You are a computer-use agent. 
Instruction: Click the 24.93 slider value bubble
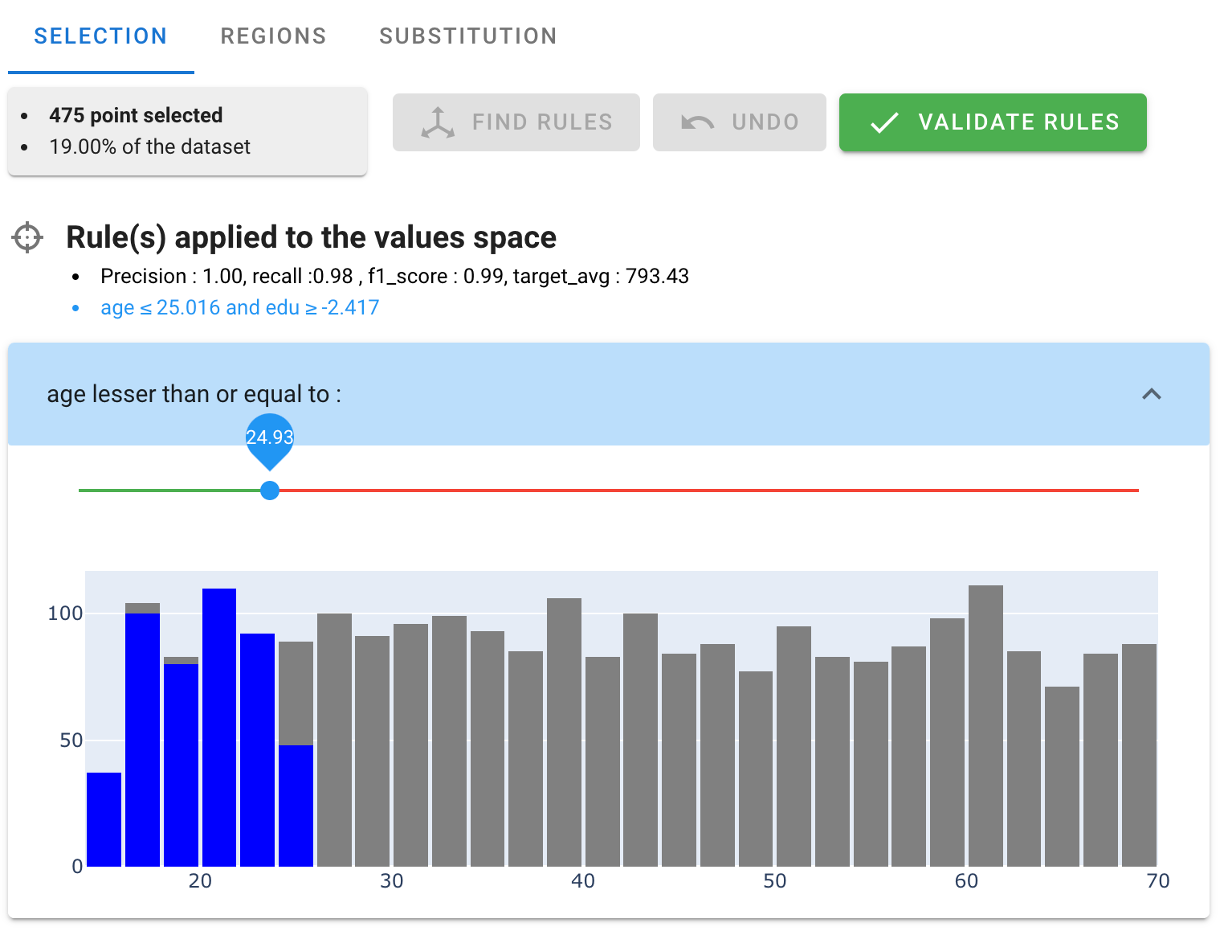point(270,438)
